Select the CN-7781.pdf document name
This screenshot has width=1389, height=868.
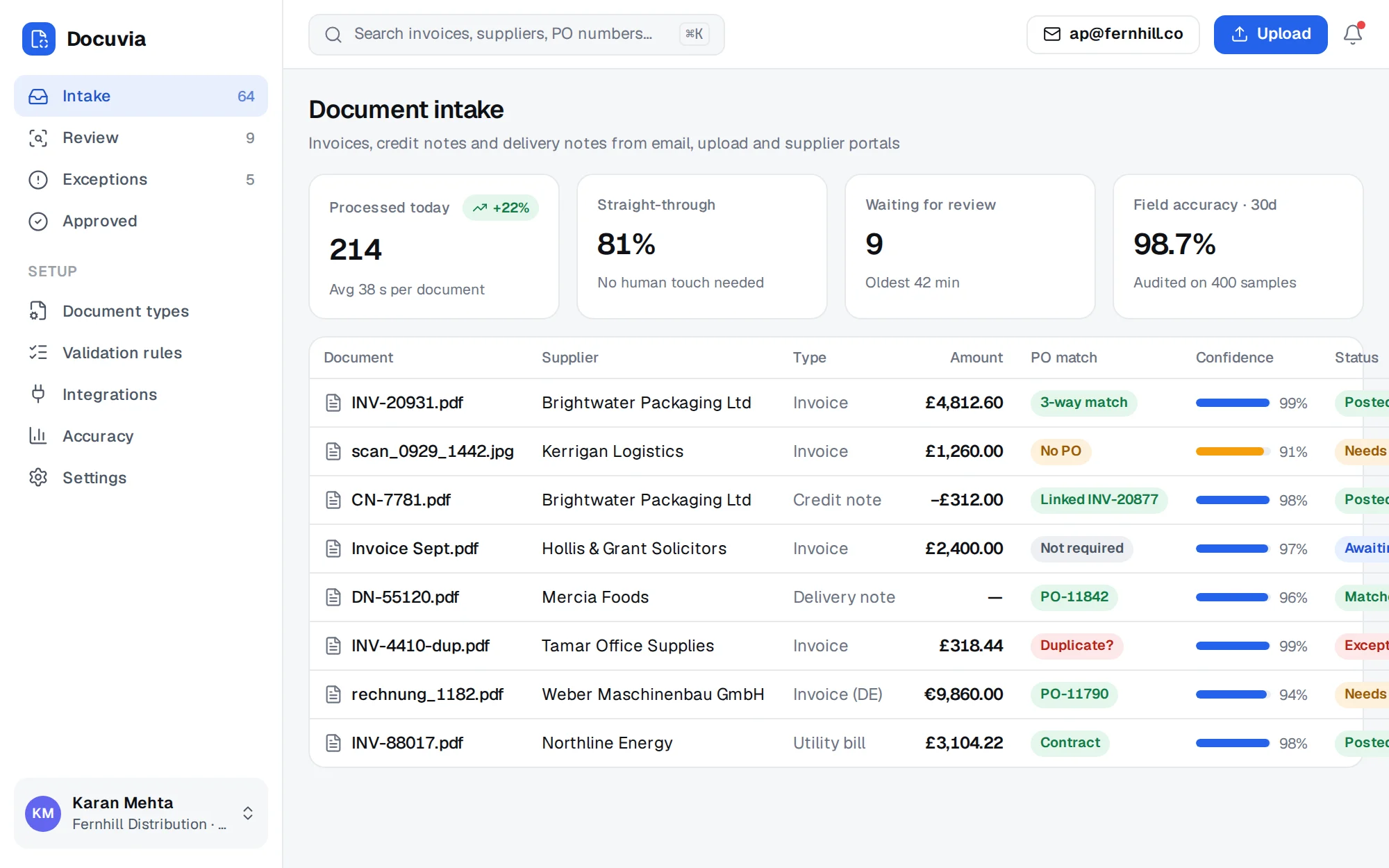tap(401, 500)
